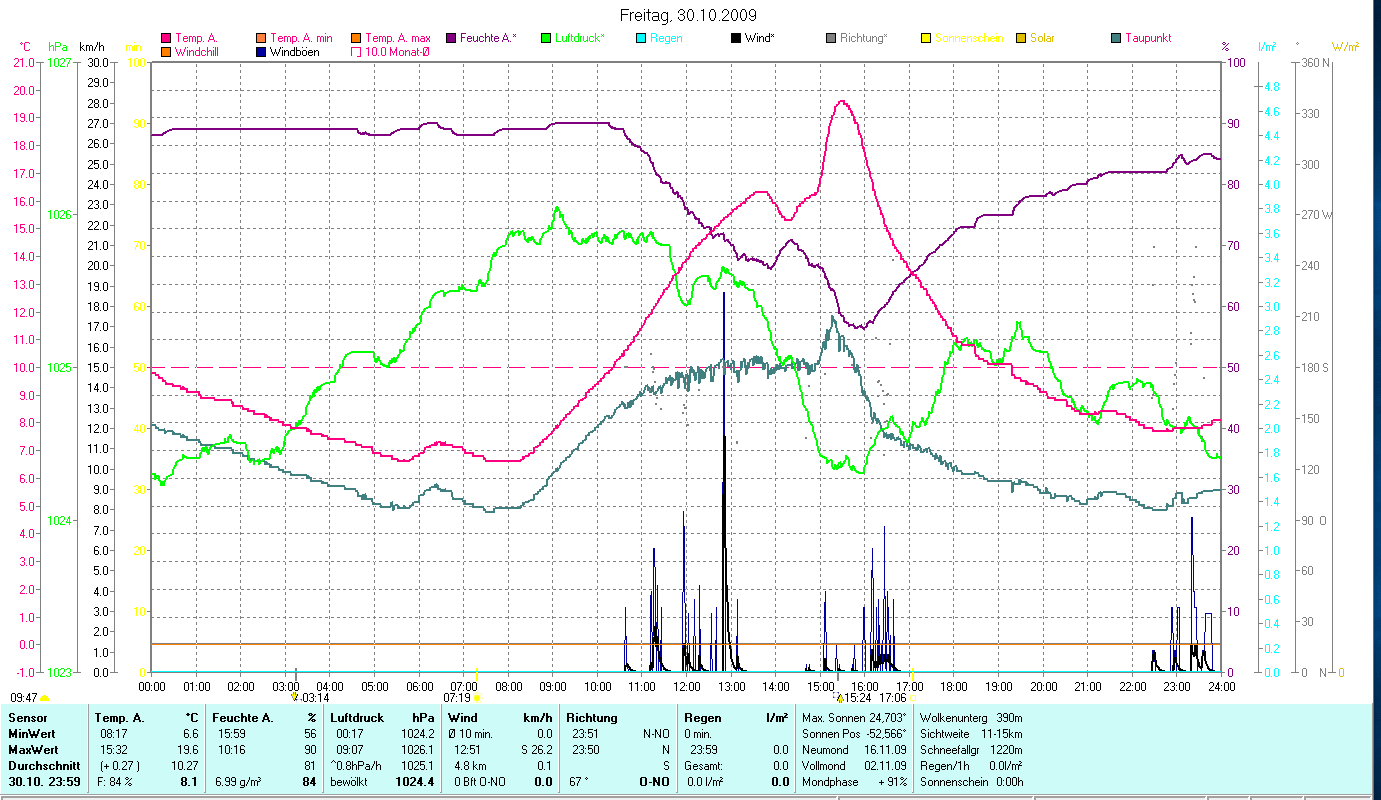Click the pink Temp. A. legend square
Image resolution: width=1381 pixels, height=800 pixels.
pos(166,38)
